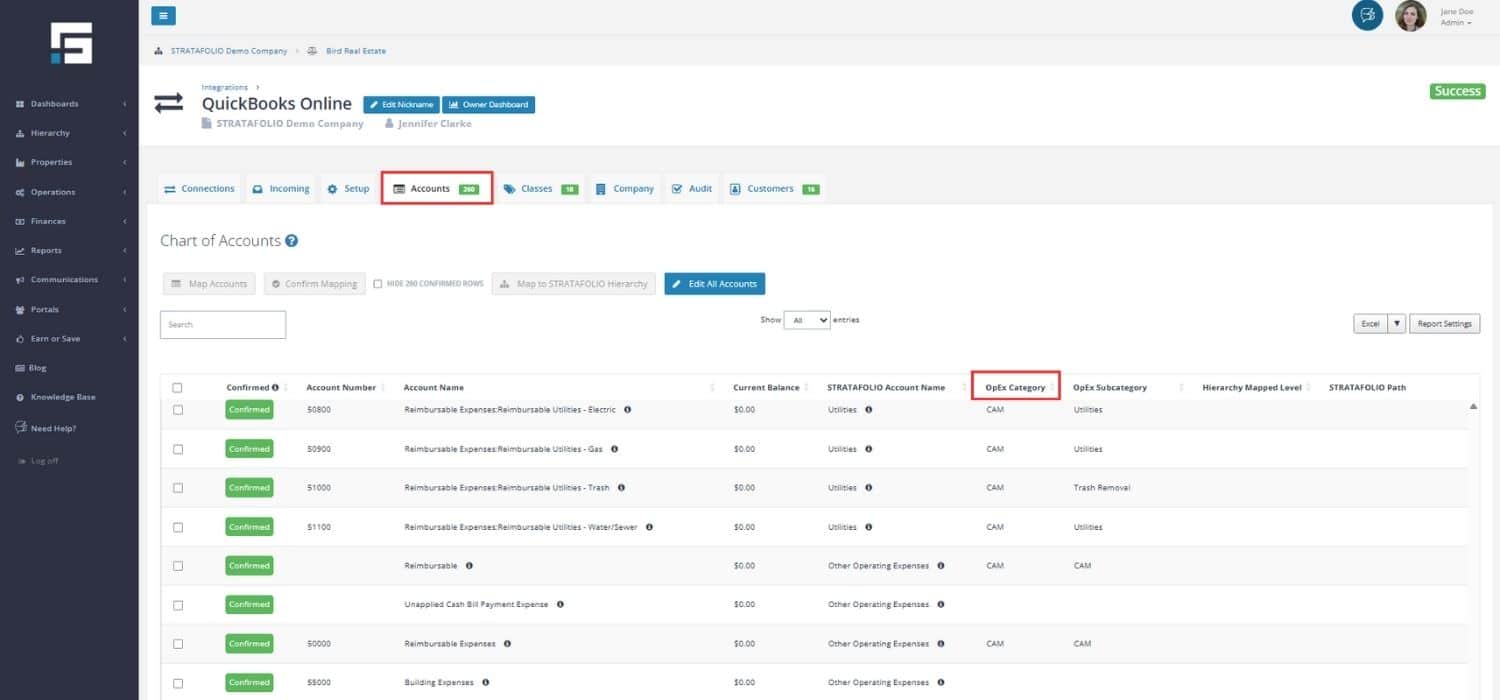Expand the Excel export dropdown arrow

pyautogui.click(x=1397, y=324)
